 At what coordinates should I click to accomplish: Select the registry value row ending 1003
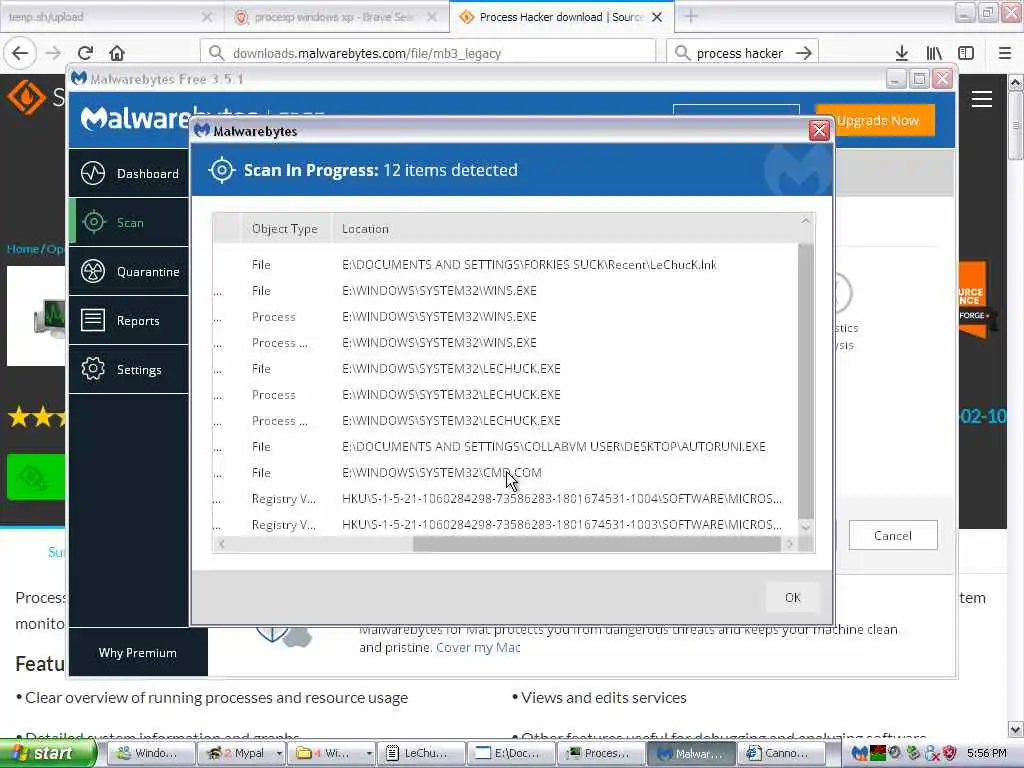(505, 525)
